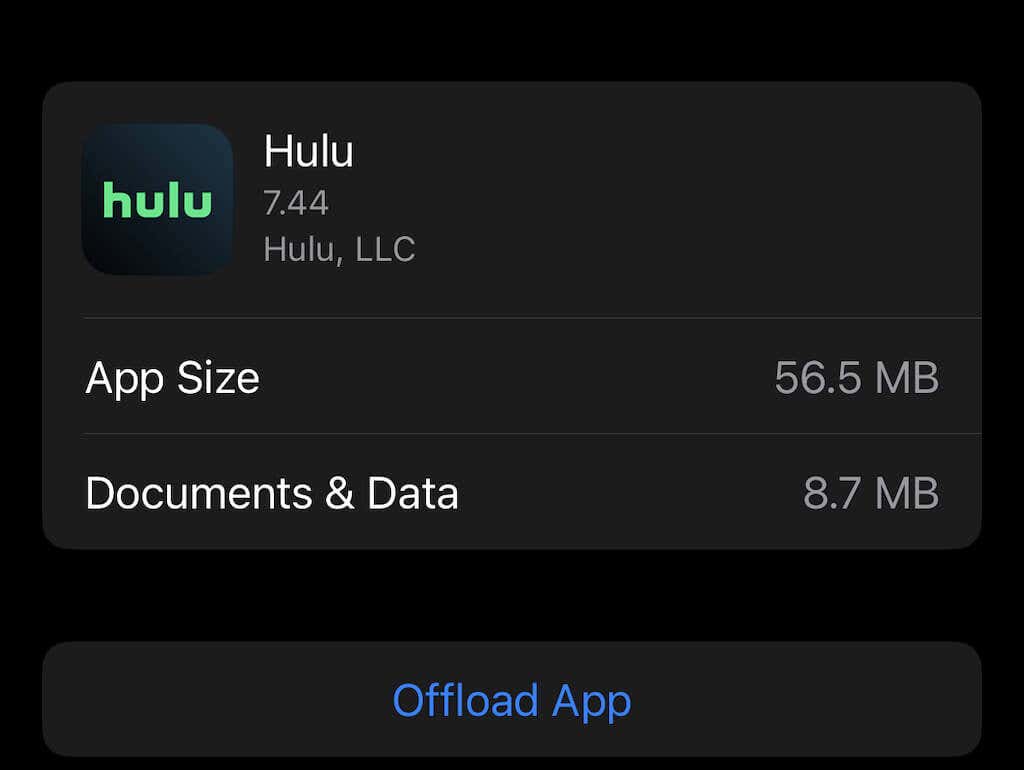Tap Offload App

click(x=512, y=700)
